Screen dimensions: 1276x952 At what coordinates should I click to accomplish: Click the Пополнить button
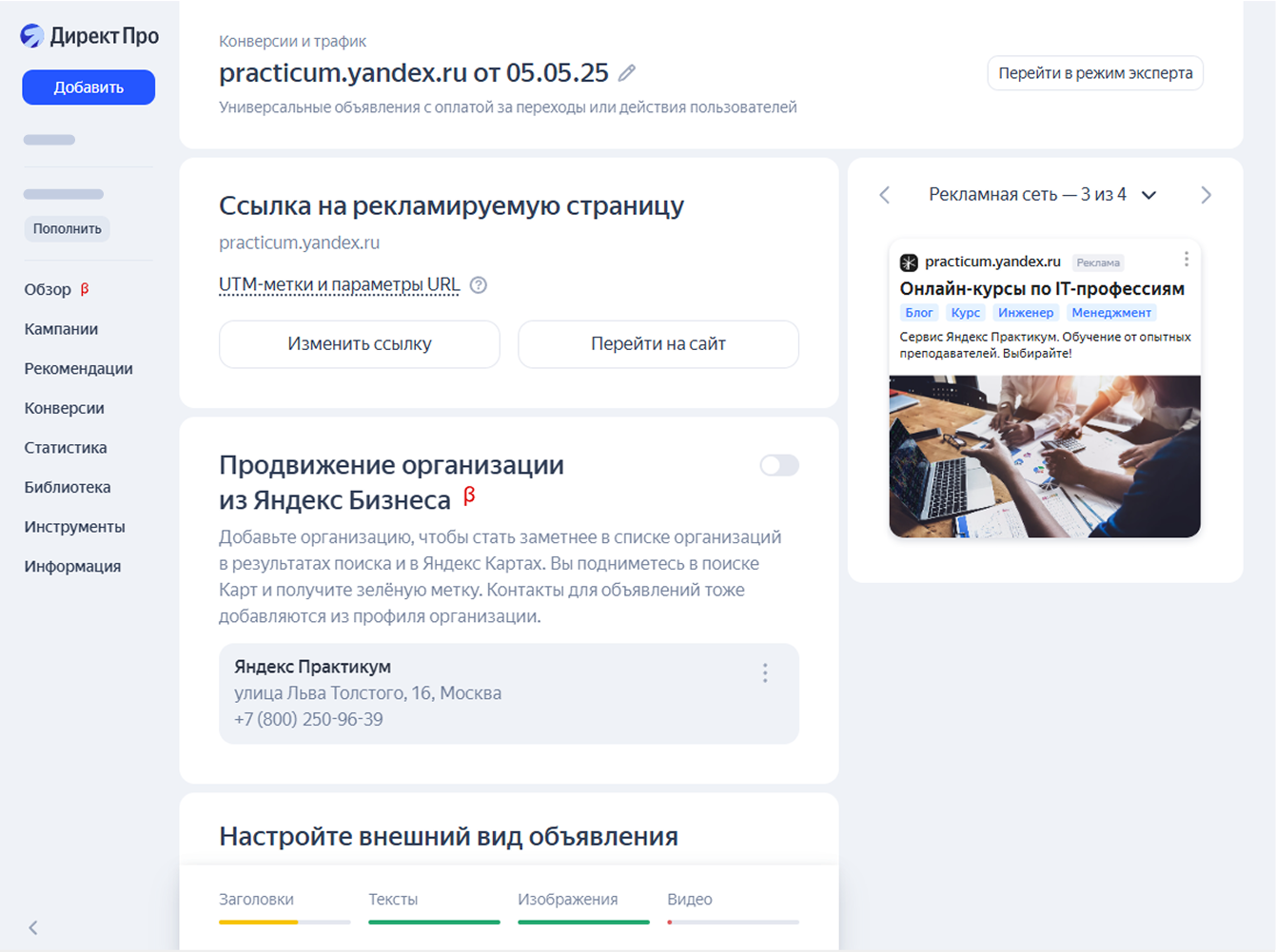click(x=67, y=229)
